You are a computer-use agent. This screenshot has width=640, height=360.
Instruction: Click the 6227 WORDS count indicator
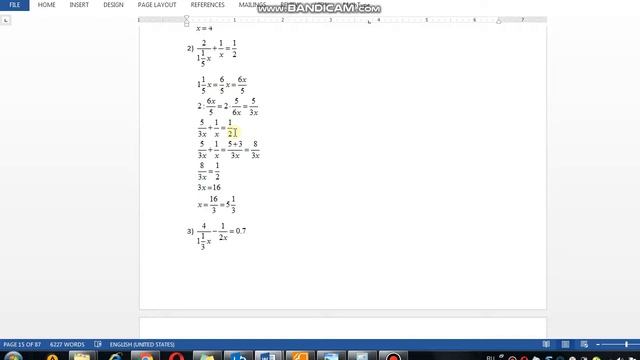[x=67, y=344]
